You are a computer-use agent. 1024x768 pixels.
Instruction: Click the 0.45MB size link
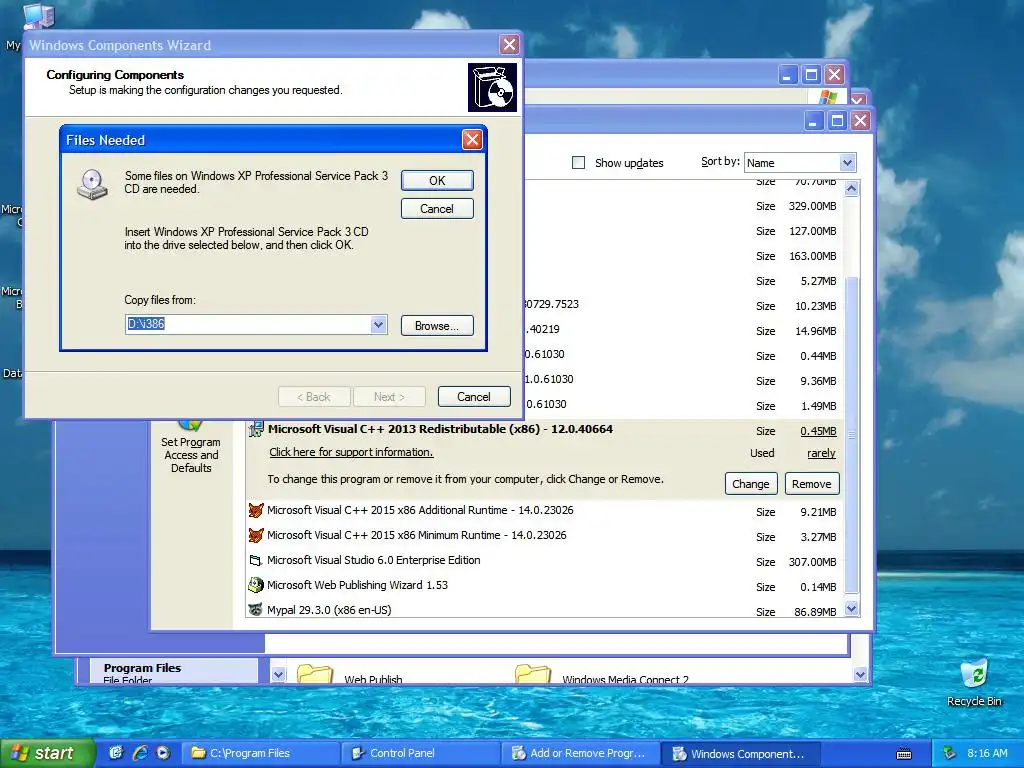[x=818, y=431]
